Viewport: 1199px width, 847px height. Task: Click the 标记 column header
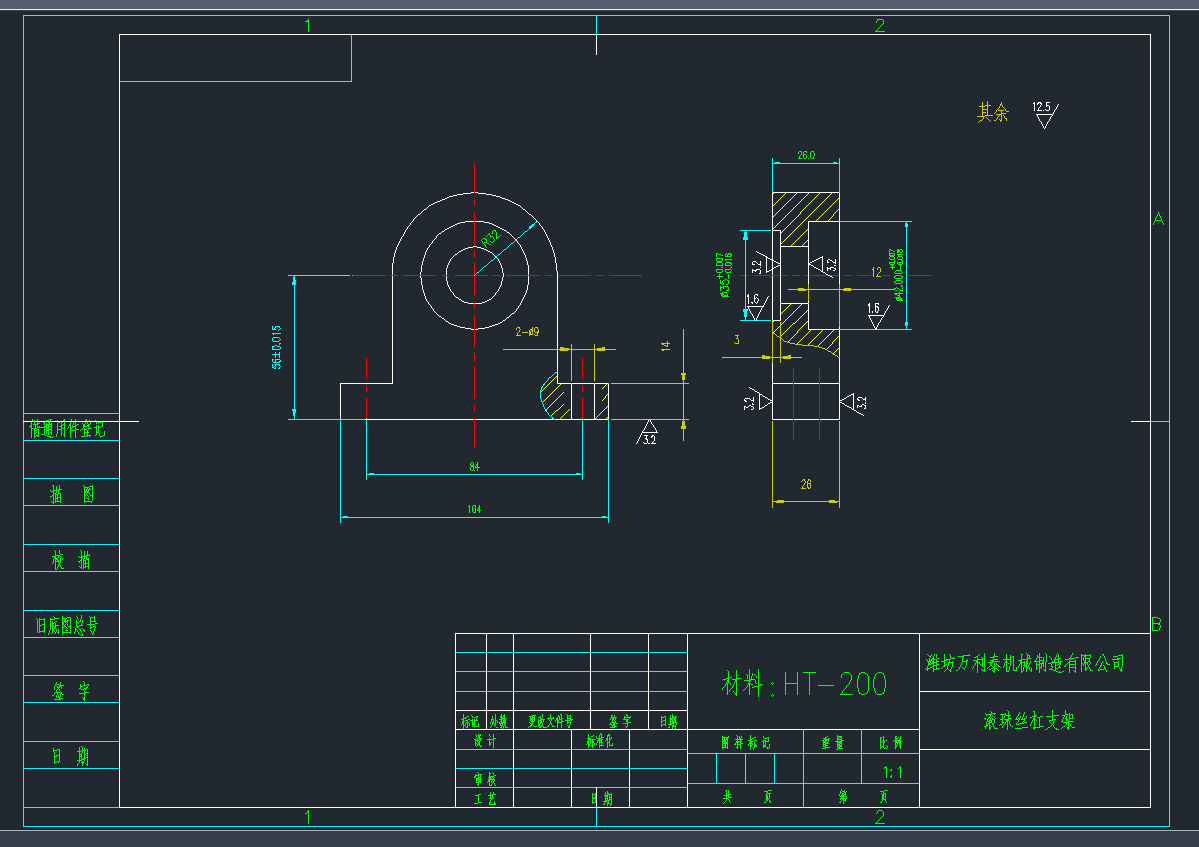pyautogui.click(x=470, y=721)
